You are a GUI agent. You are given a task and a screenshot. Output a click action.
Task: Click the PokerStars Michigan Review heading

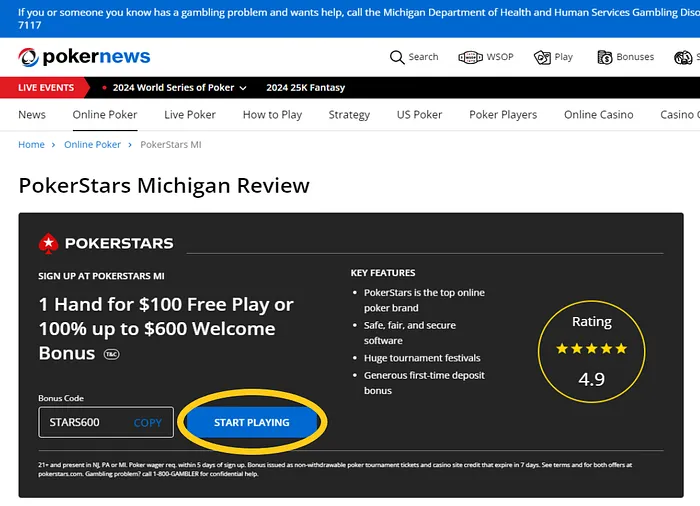coord(164,185)
